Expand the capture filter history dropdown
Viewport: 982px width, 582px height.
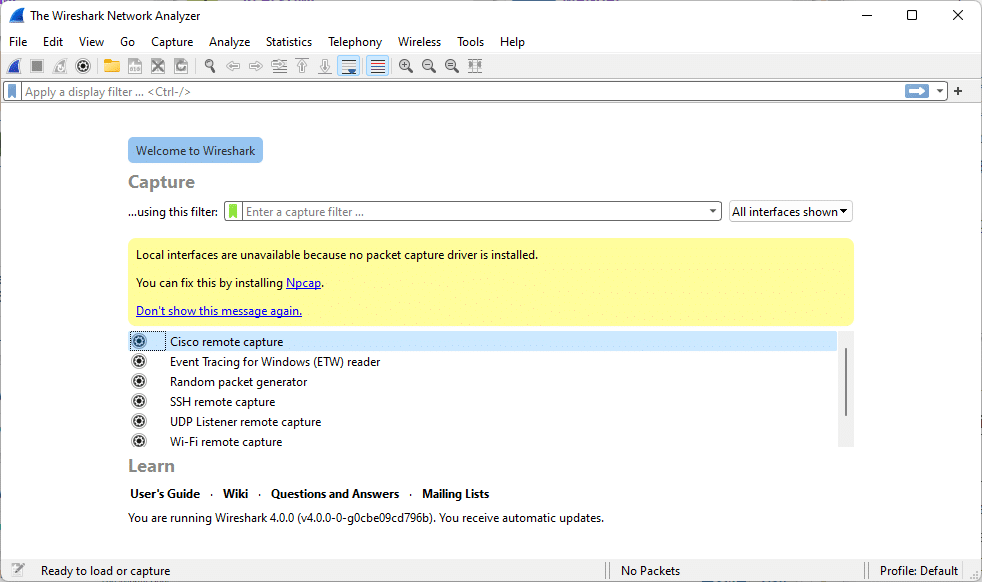712,211
